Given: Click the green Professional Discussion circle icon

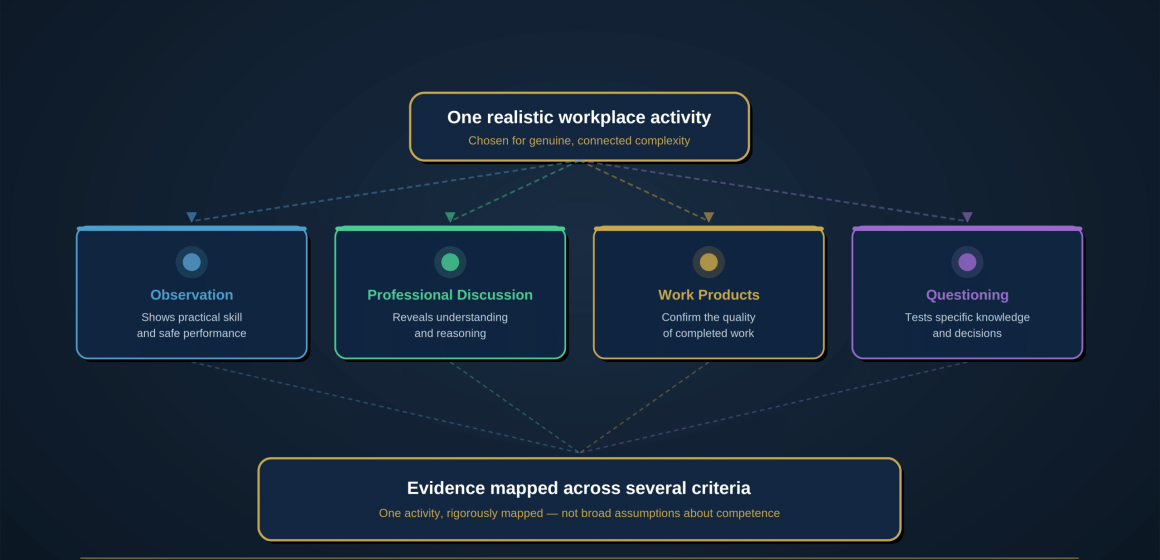Looking at the screenshot, I should pos(450,262).
